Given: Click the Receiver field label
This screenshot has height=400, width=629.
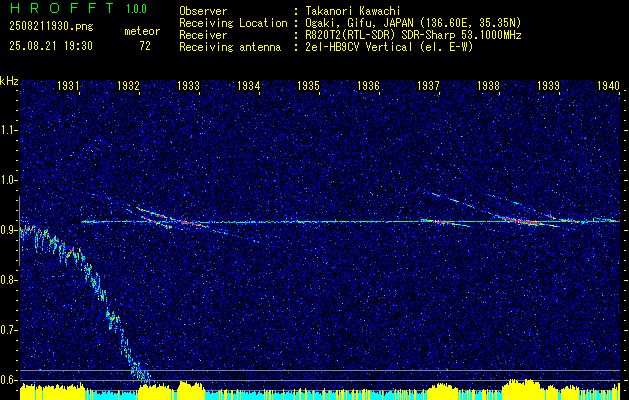Looking at the screenshot, I should tap(203, 35).
